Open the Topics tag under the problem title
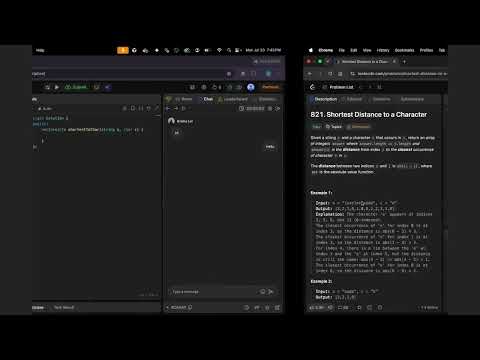This screenshot has height=360, width=480. 334,127
